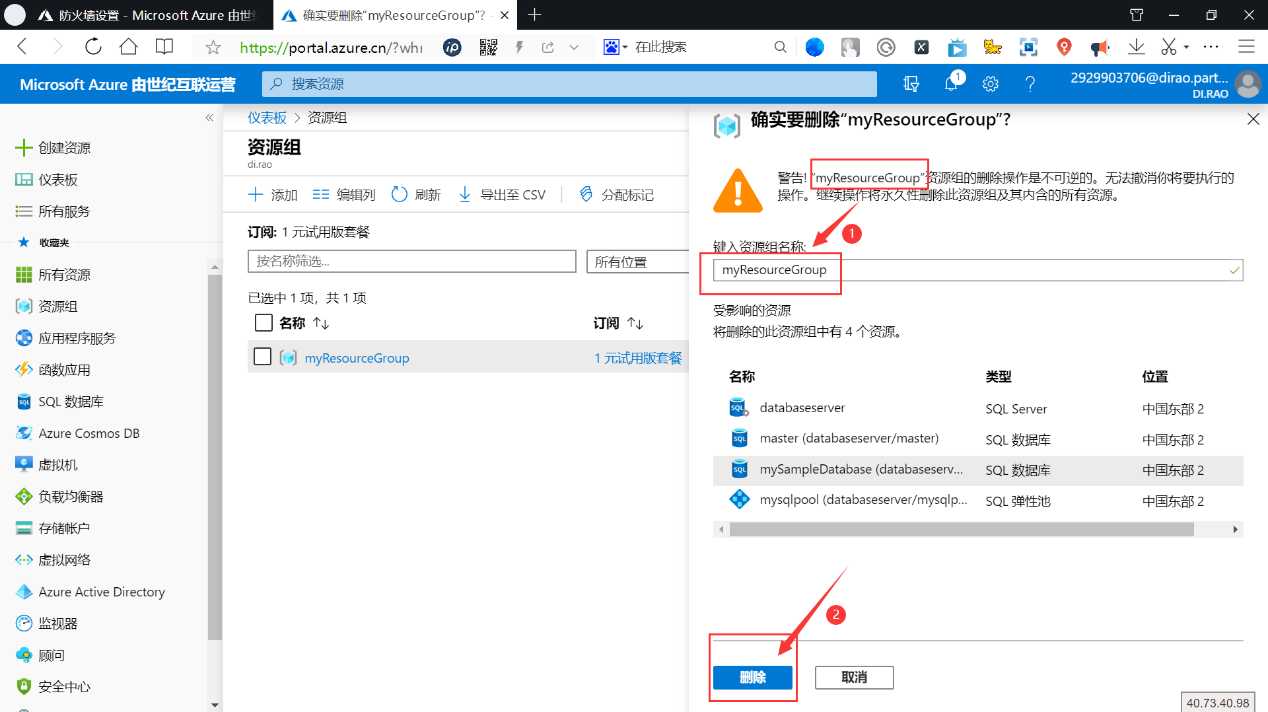Open Azure Active Directory in sidebar
Image resolution: width=1268 pixels, height=712 pixels.
click(x=101, y=592)
